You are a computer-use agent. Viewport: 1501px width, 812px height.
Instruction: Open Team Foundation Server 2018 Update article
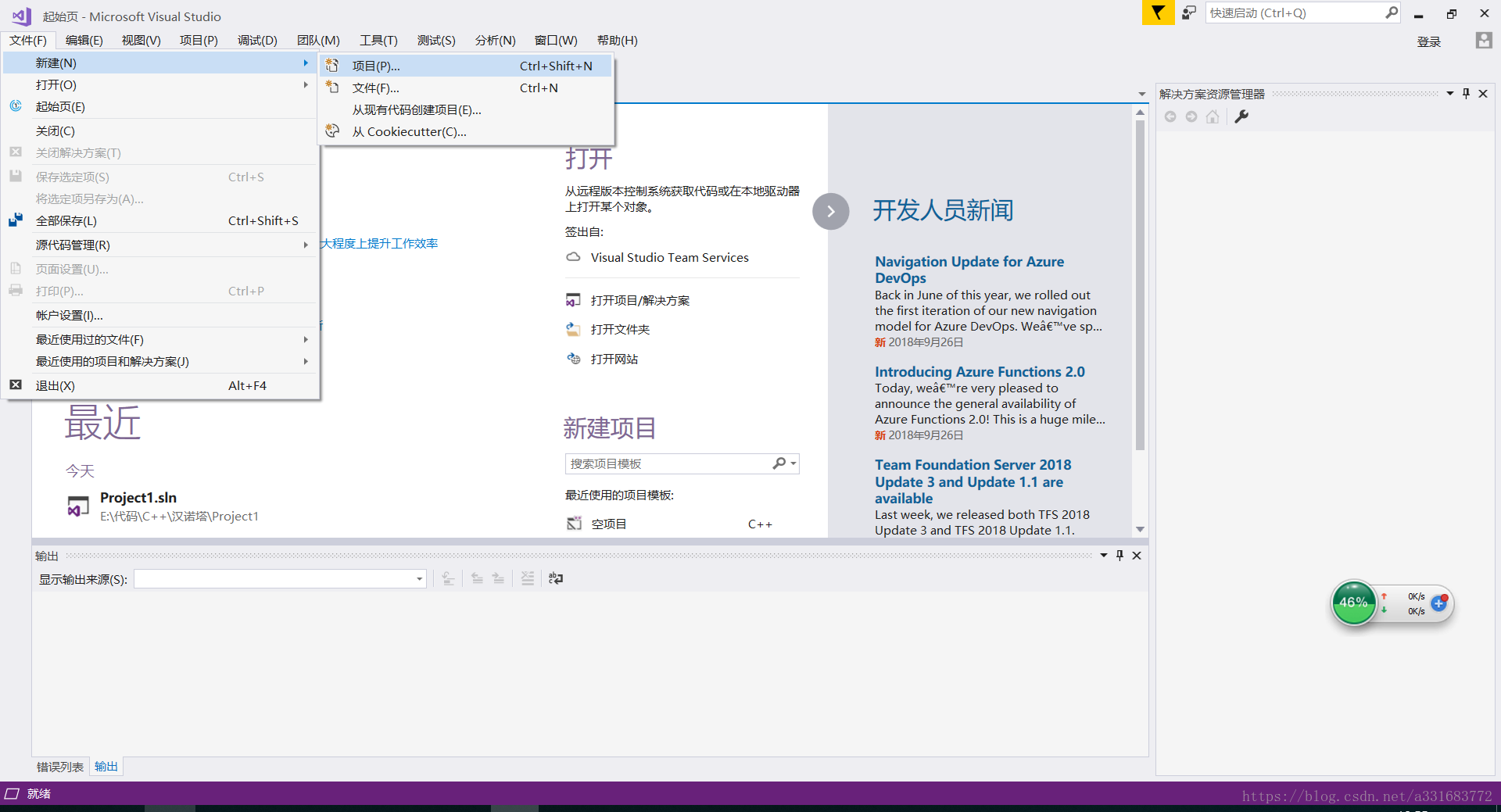point(973,481)
